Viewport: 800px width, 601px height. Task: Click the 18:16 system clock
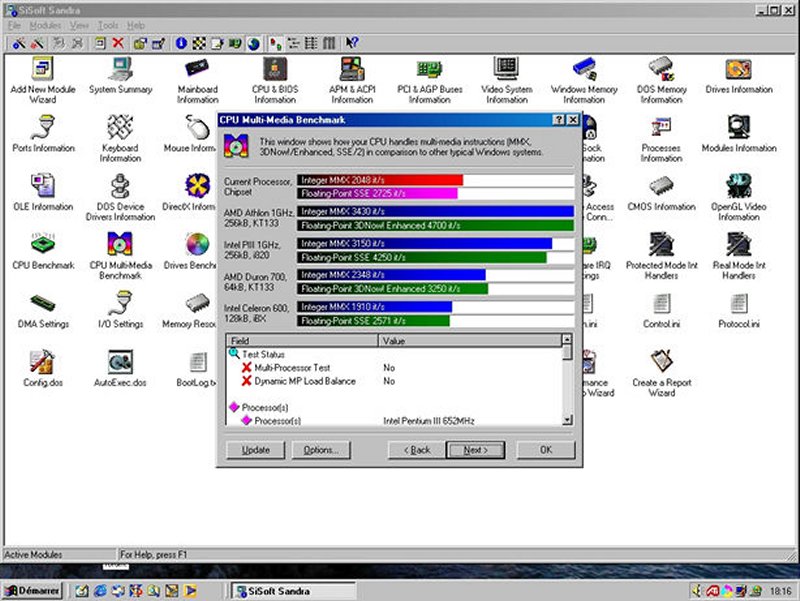(x=781, y=591)
